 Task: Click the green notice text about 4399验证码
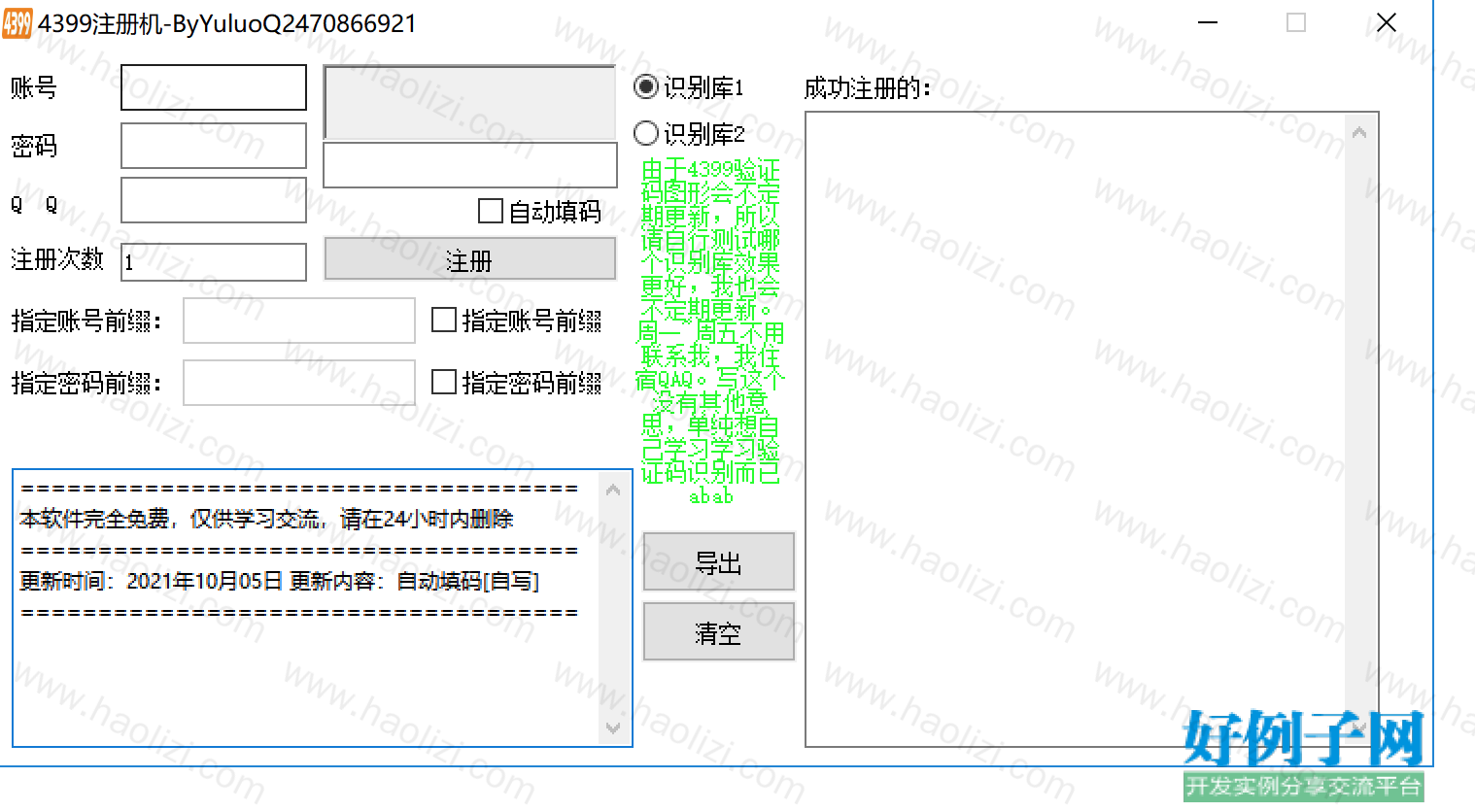click(x=710, y=331)
